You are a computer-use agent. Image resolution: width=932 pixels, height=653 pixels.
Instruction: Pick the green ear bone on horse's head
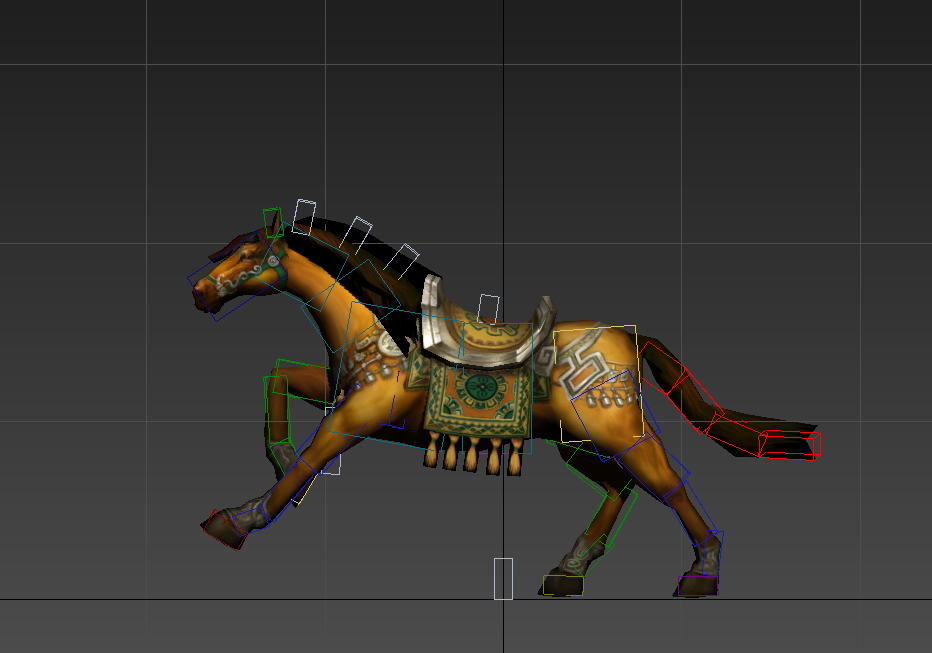(272, 222)
